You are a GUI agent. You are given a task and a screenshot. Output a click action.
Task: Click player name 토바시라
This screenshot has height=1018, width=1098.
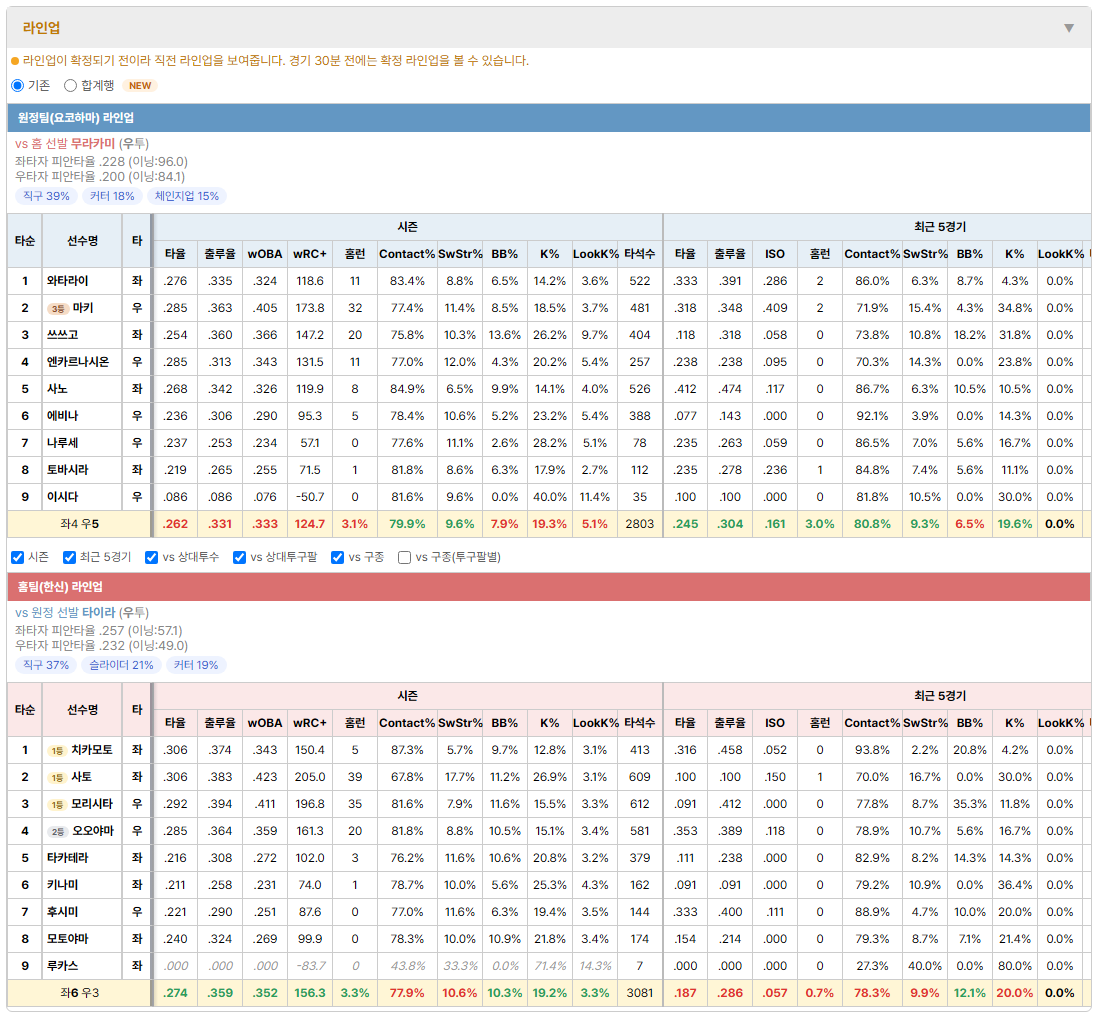pos(68,470)
